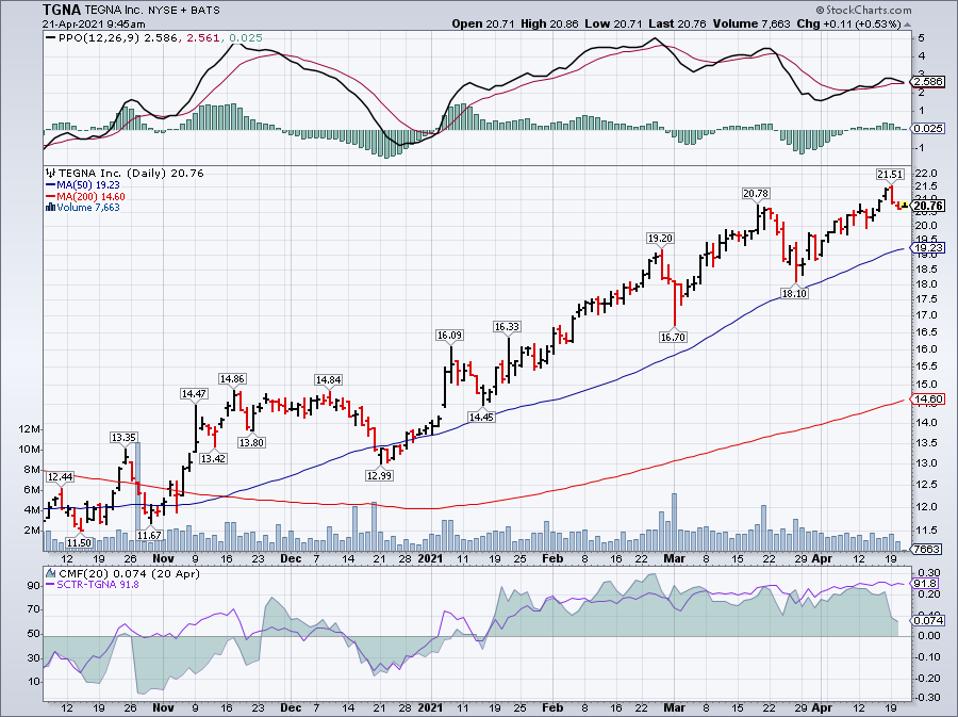The image size is (958, 717).
Task: Click the '2021' label on the price panel date axis
Action: pos(430,559)
